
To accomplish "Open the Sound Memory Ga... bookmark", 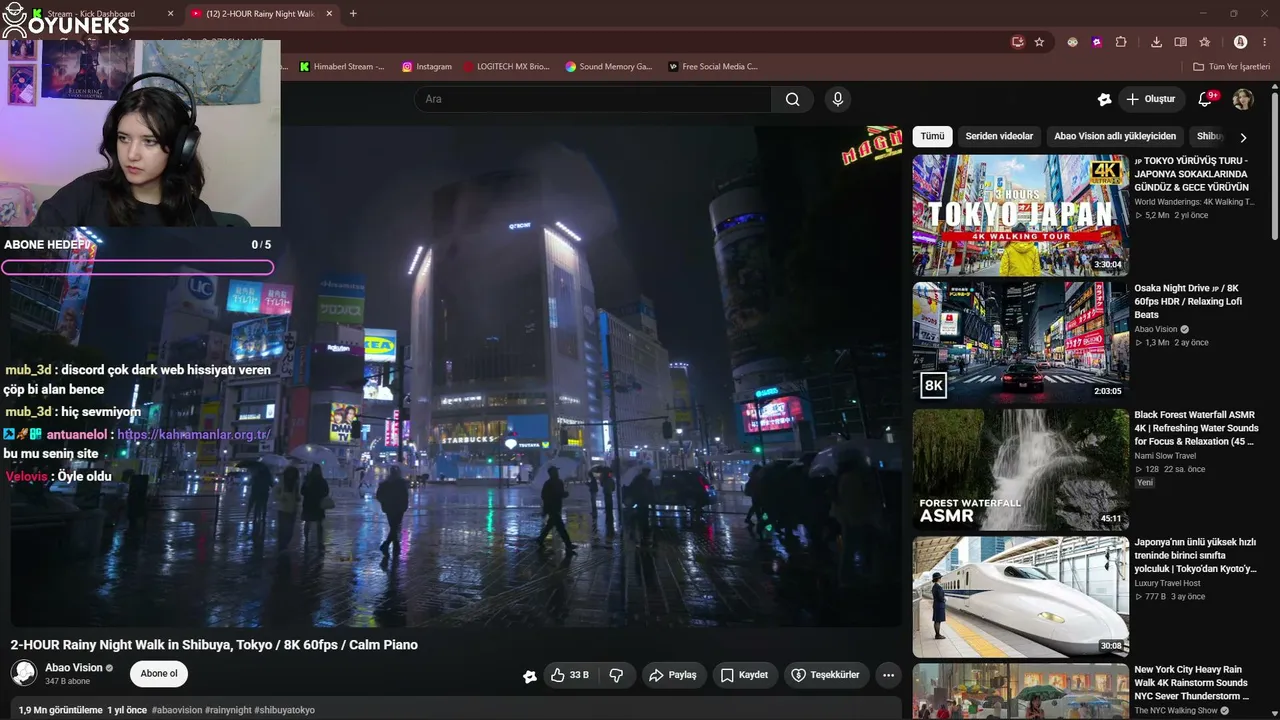I will (609, 67).
